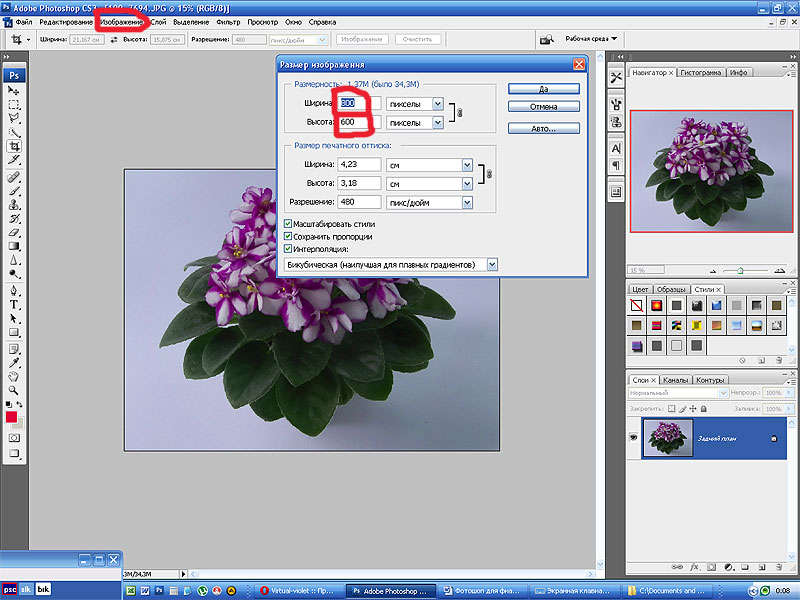Image resolution: width=800 pixels, height=600 pixels.
Task: Select the Rectangular Marquee tool
Action: point(15,104)
